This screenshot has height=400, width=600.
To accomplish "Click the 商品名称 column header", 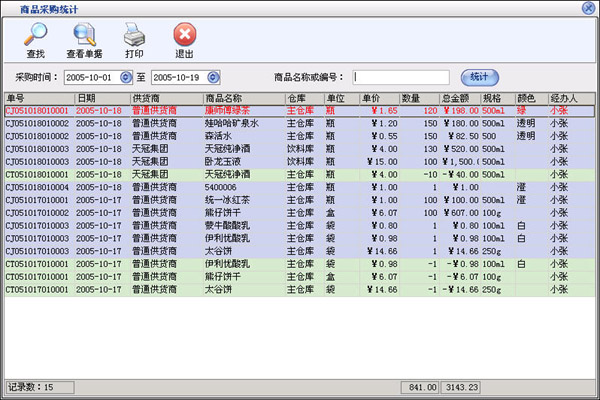I will tap(242, 98).
